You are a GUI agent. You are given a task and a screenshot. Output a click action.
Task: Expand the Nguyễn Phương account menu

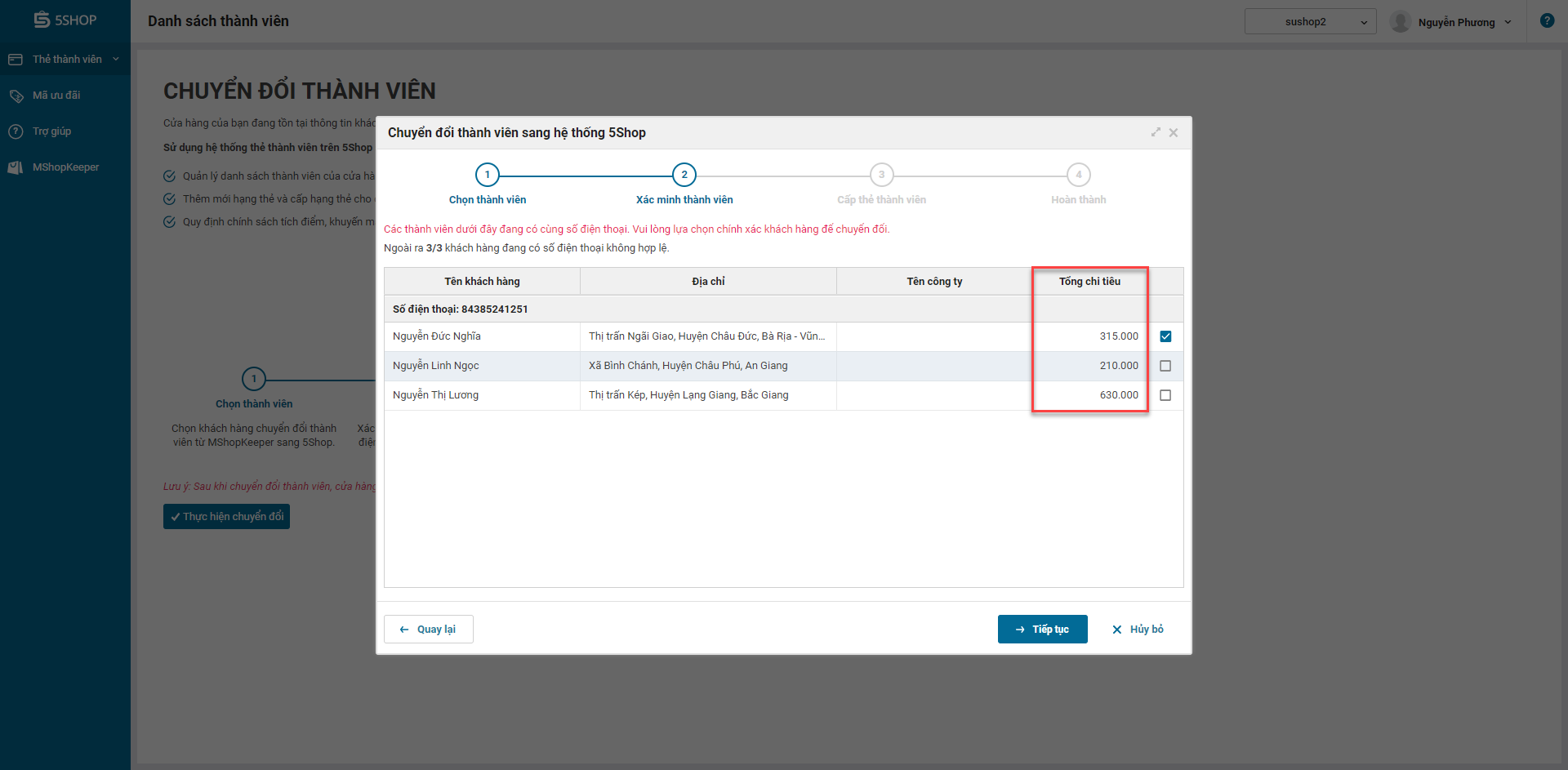[x=1465, y=22]
